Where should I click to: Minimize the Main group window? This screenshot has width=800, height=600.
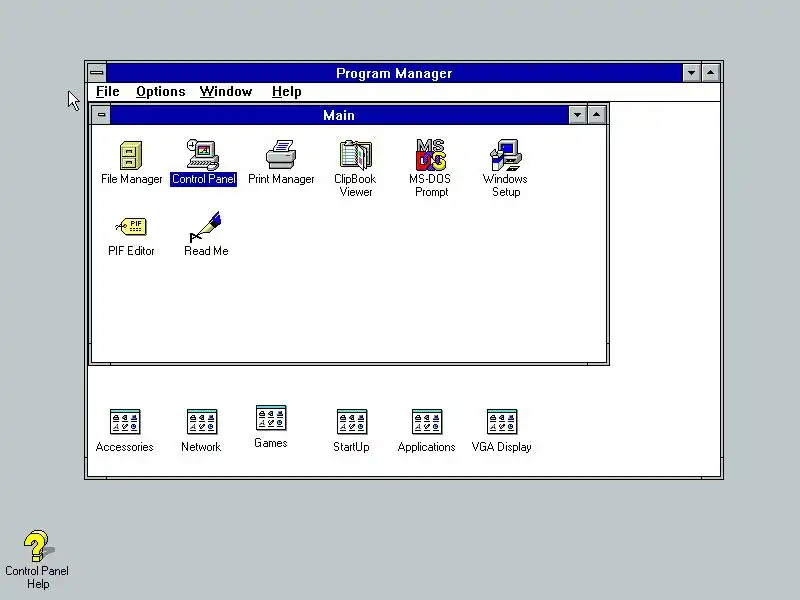pyautogui.click(x=577, y=115)
